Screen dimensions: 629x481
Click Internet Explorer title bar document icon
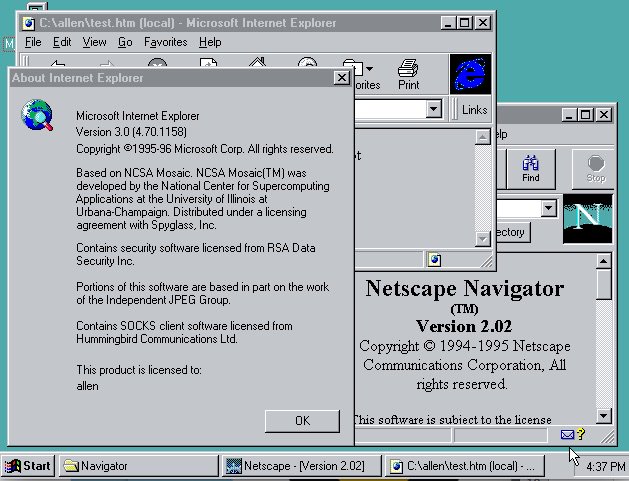coord(29,23)
